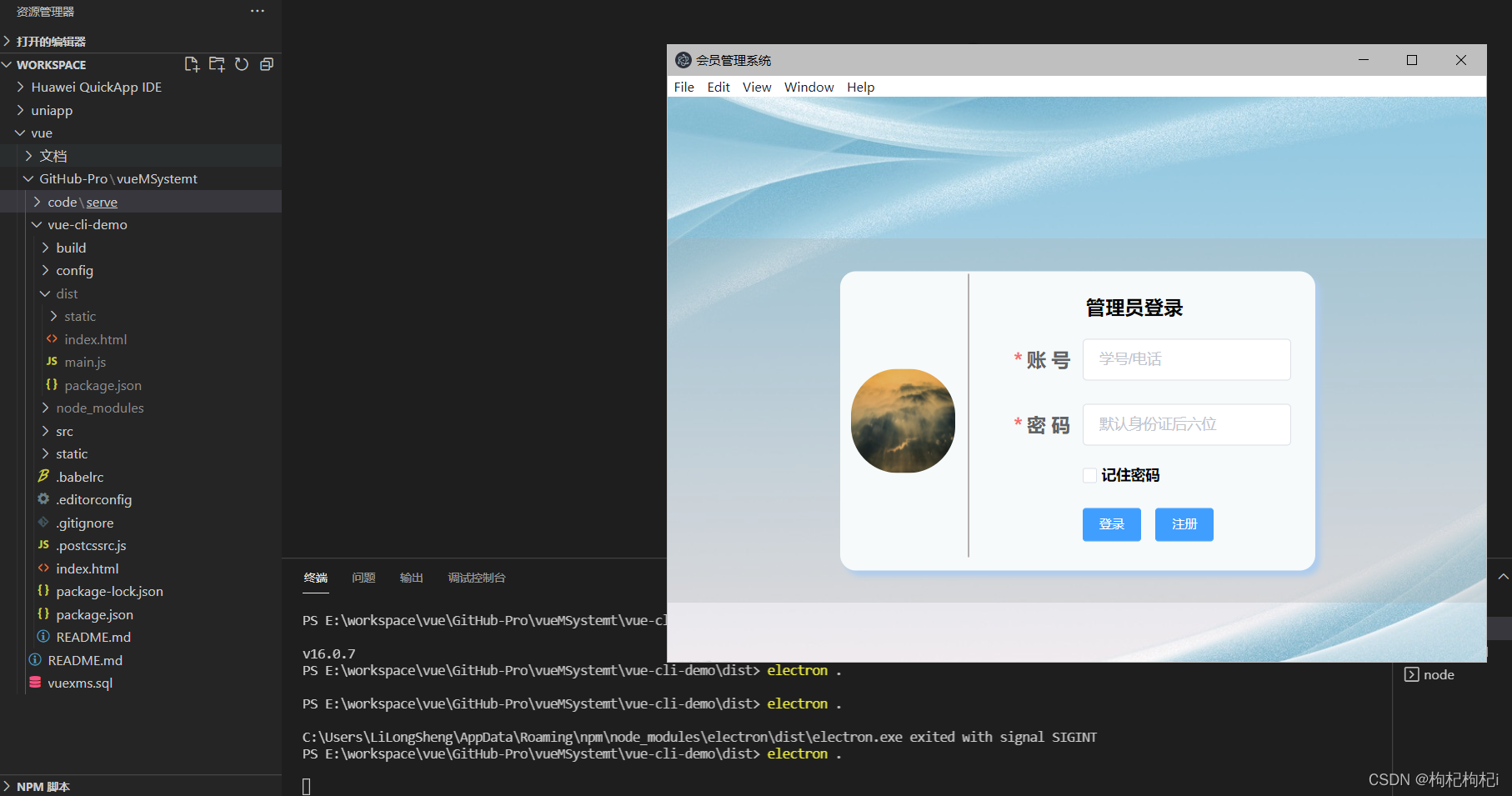Open the explorer more actions ellipsis
This screenshot has height=796, width=1512.
tap(258, 11)
